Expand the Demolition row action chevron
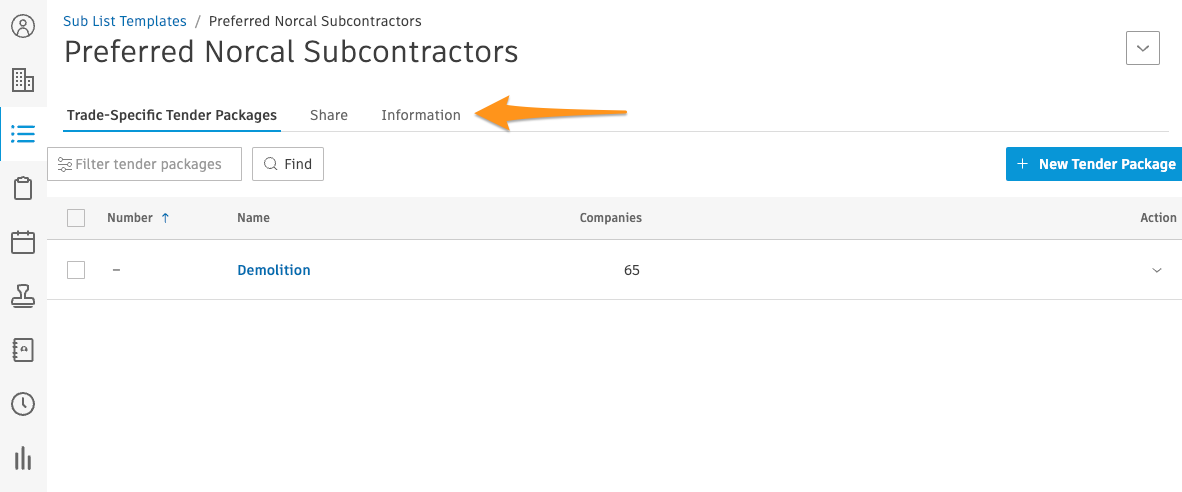1182x492 pixels. click(x=1157, y=270)
